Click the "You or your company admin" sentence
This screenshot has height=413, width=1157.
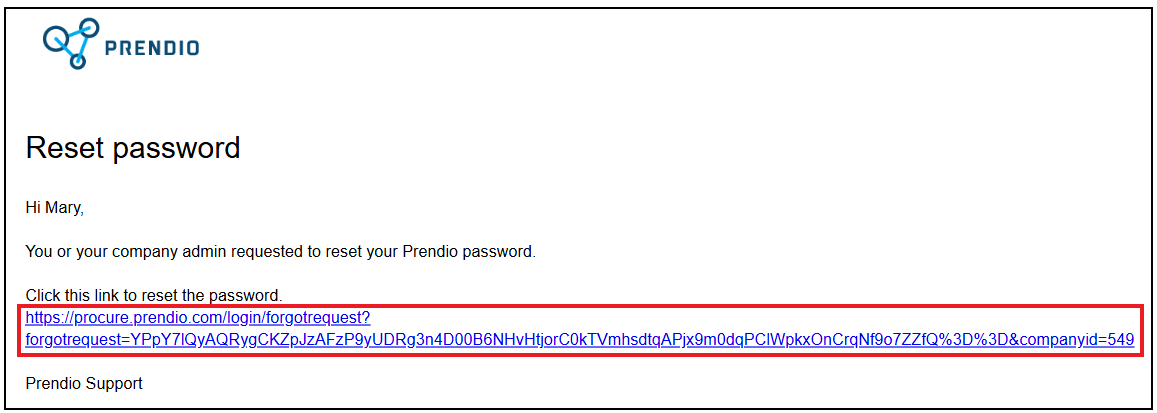280,252
